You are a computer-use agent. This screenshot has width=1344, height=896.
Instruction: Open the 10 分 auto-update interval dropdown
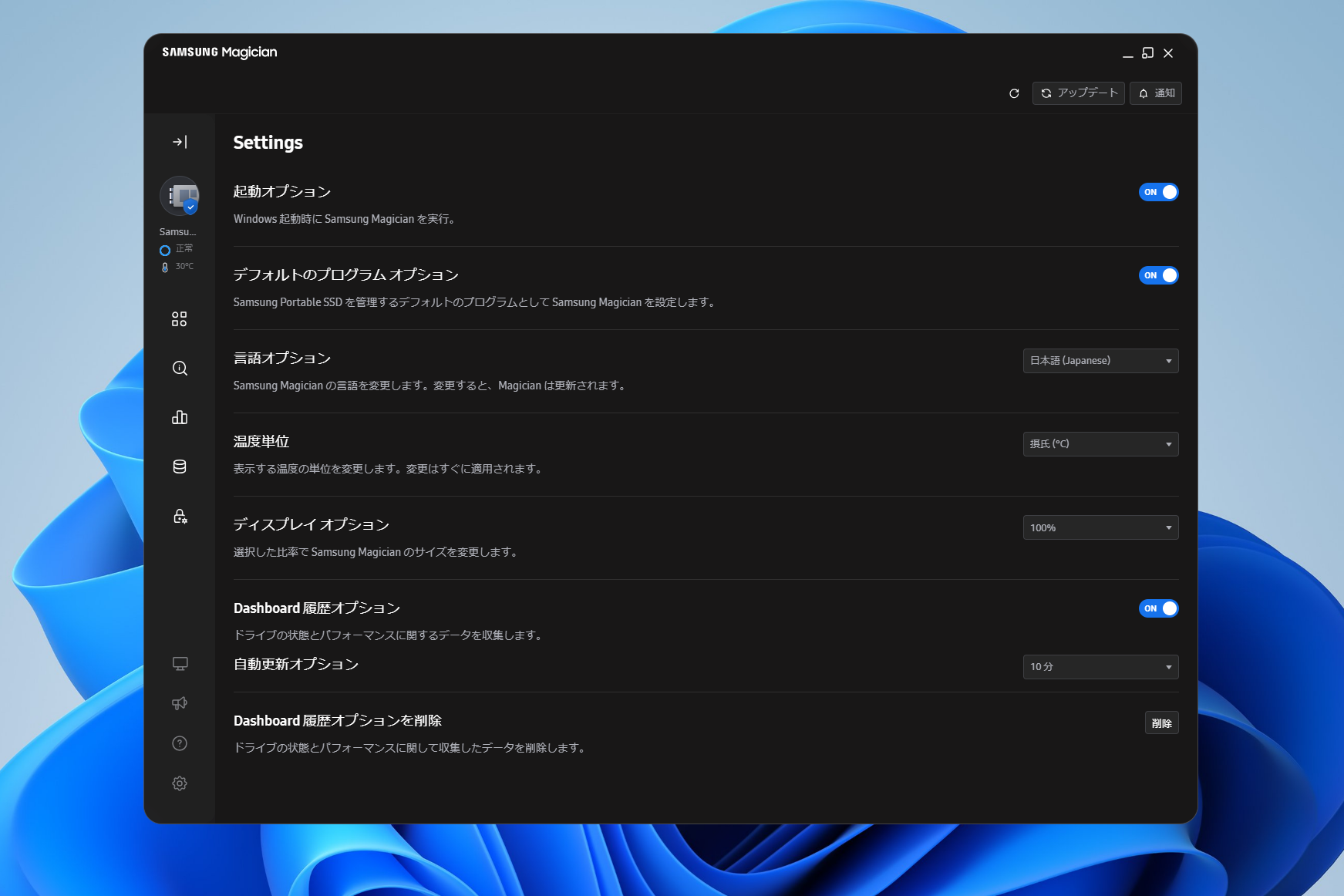pyautogui.click(x=1100, y=667)
